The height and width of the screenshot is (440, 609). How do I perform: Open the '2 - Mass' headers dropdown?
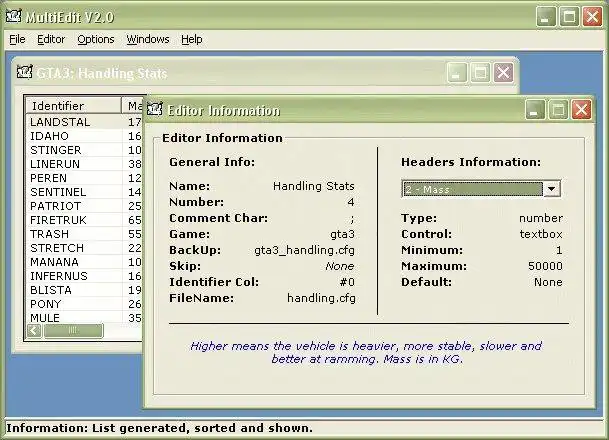[481, 189]
